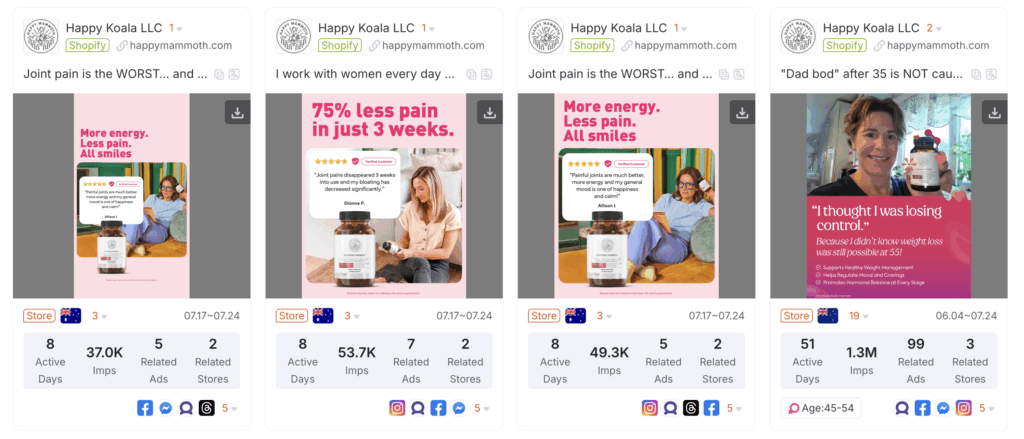This screenshot has height=439, width=1024.
Task: Copy the "I work with women every day" ad text
Action: point(471,74)
